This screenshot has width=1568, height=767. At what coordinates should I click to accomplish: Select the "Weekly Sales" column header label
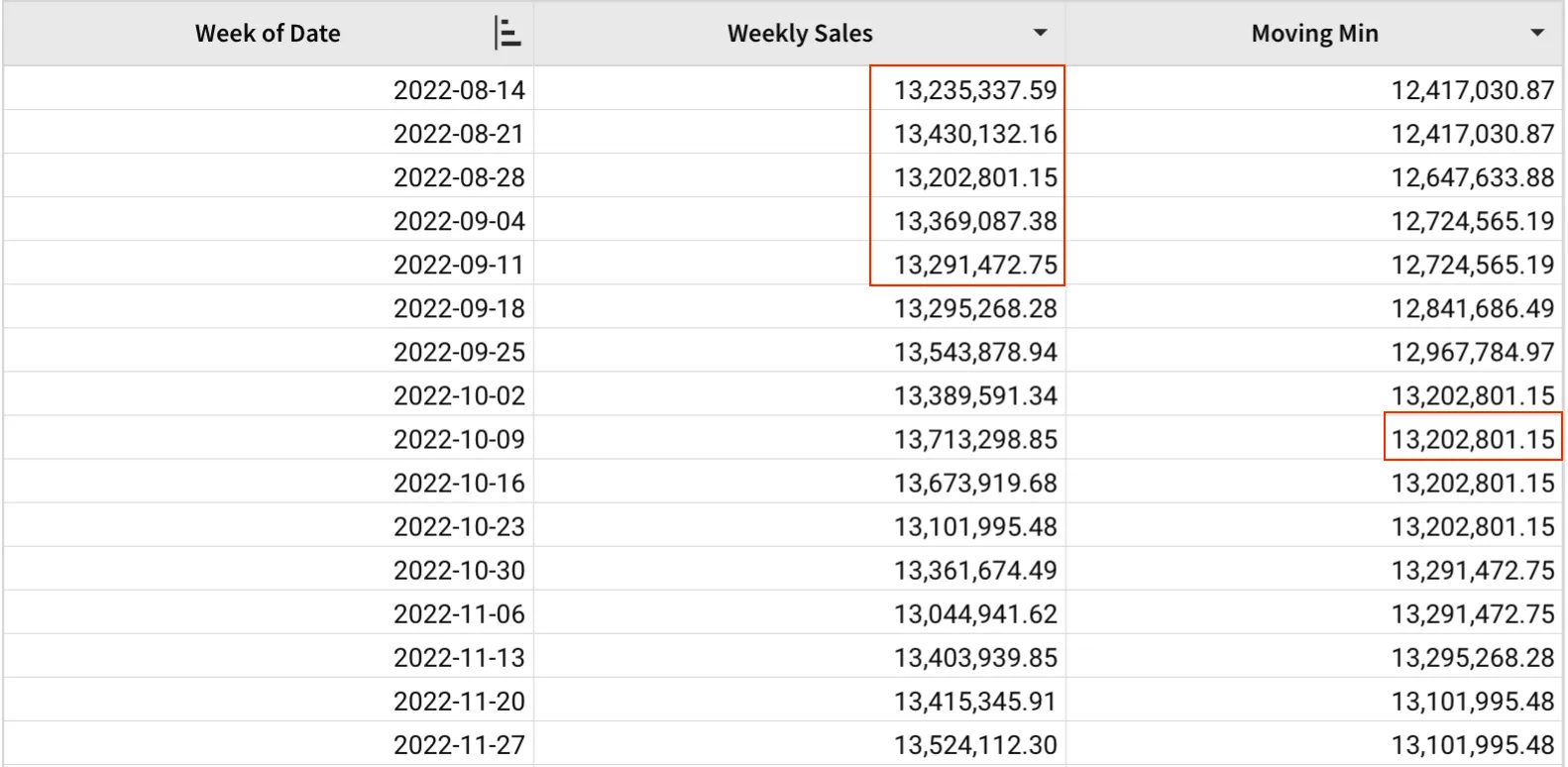[x=800, y=34]
